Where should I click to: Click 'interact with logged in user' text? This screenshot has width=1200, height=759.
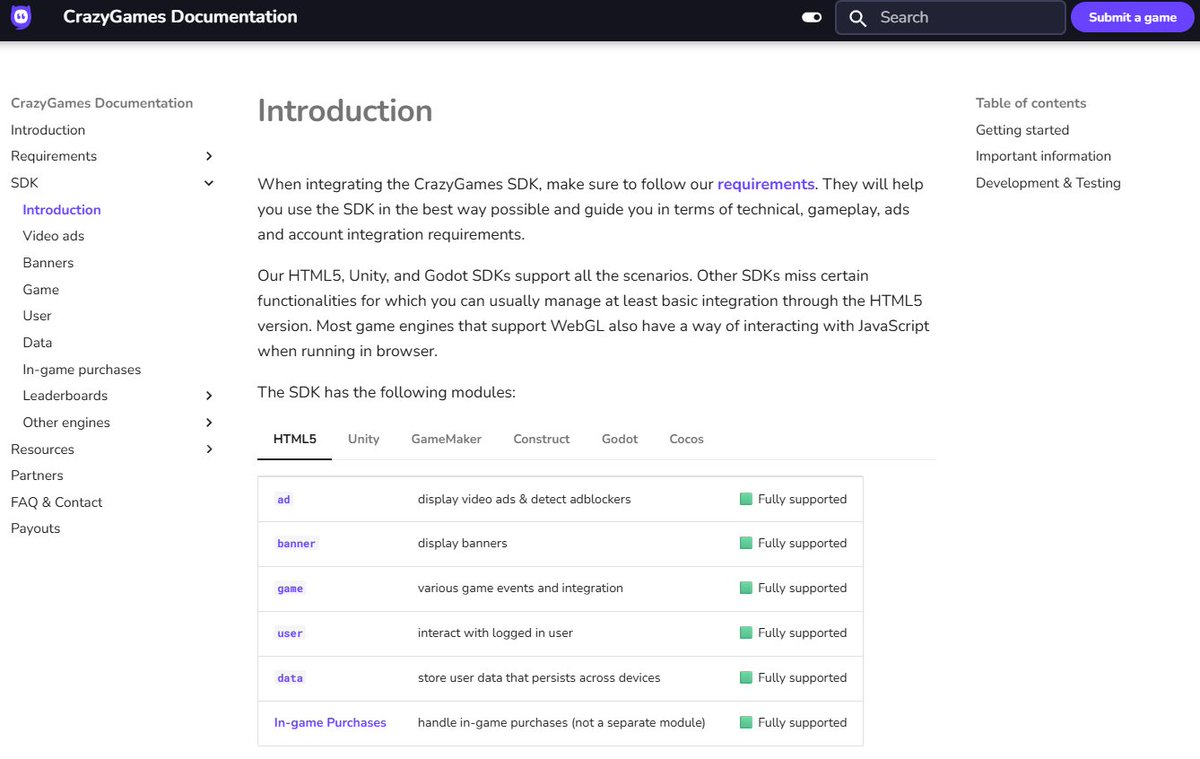[495, 633]
